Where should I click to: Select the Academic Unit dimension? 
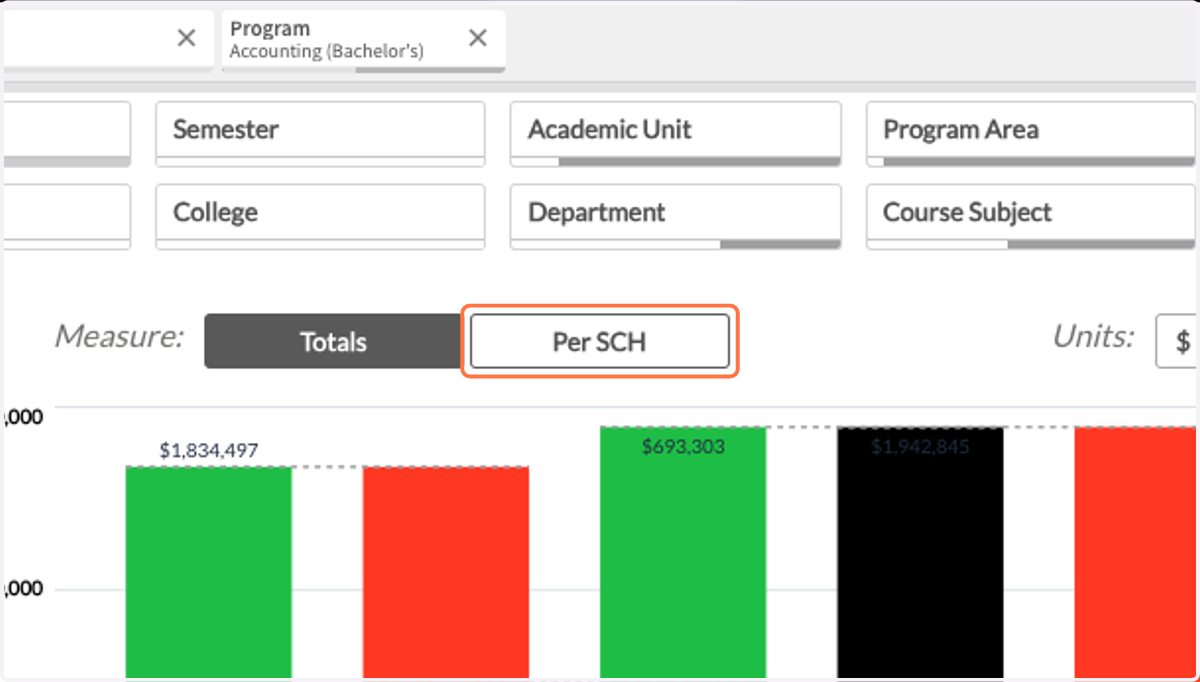point(675,133)
